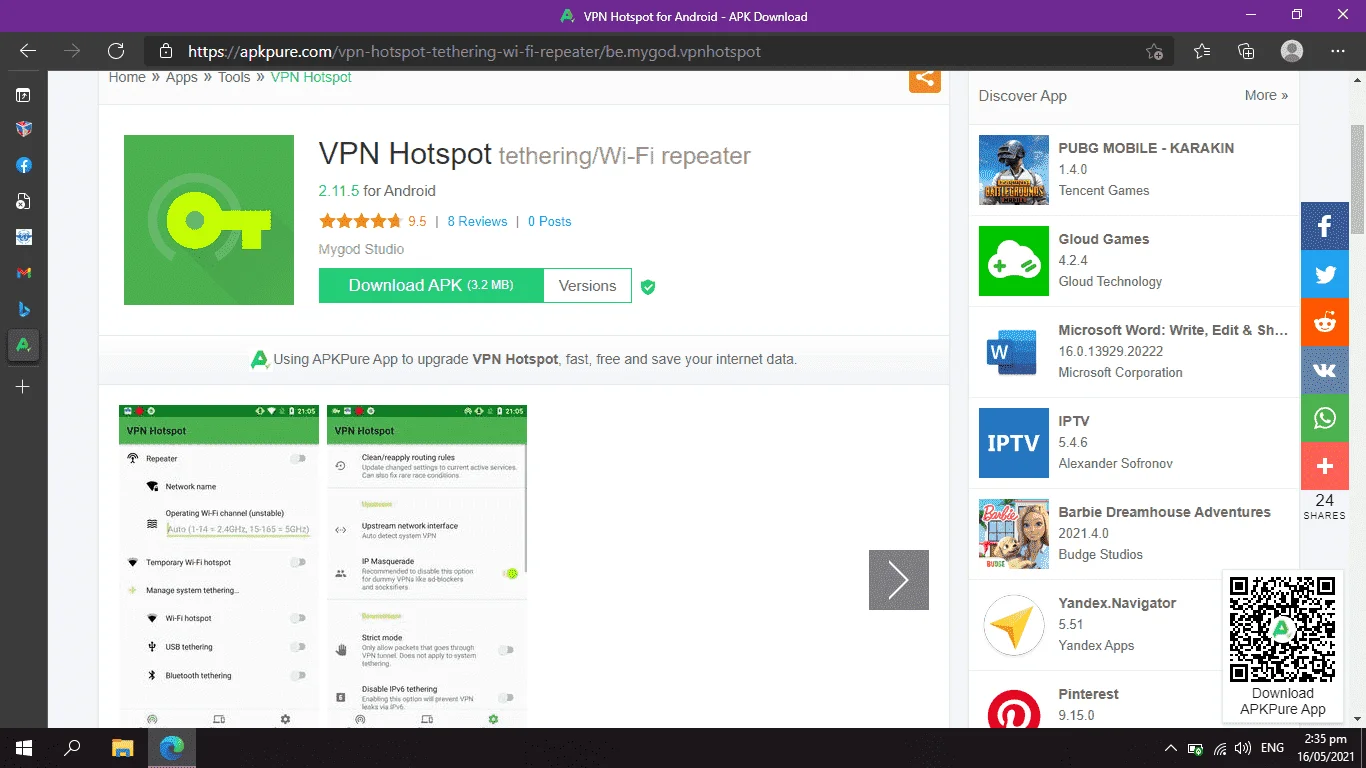Show hidden system tray icons

pyautogui.click(x=1171, y=748)
